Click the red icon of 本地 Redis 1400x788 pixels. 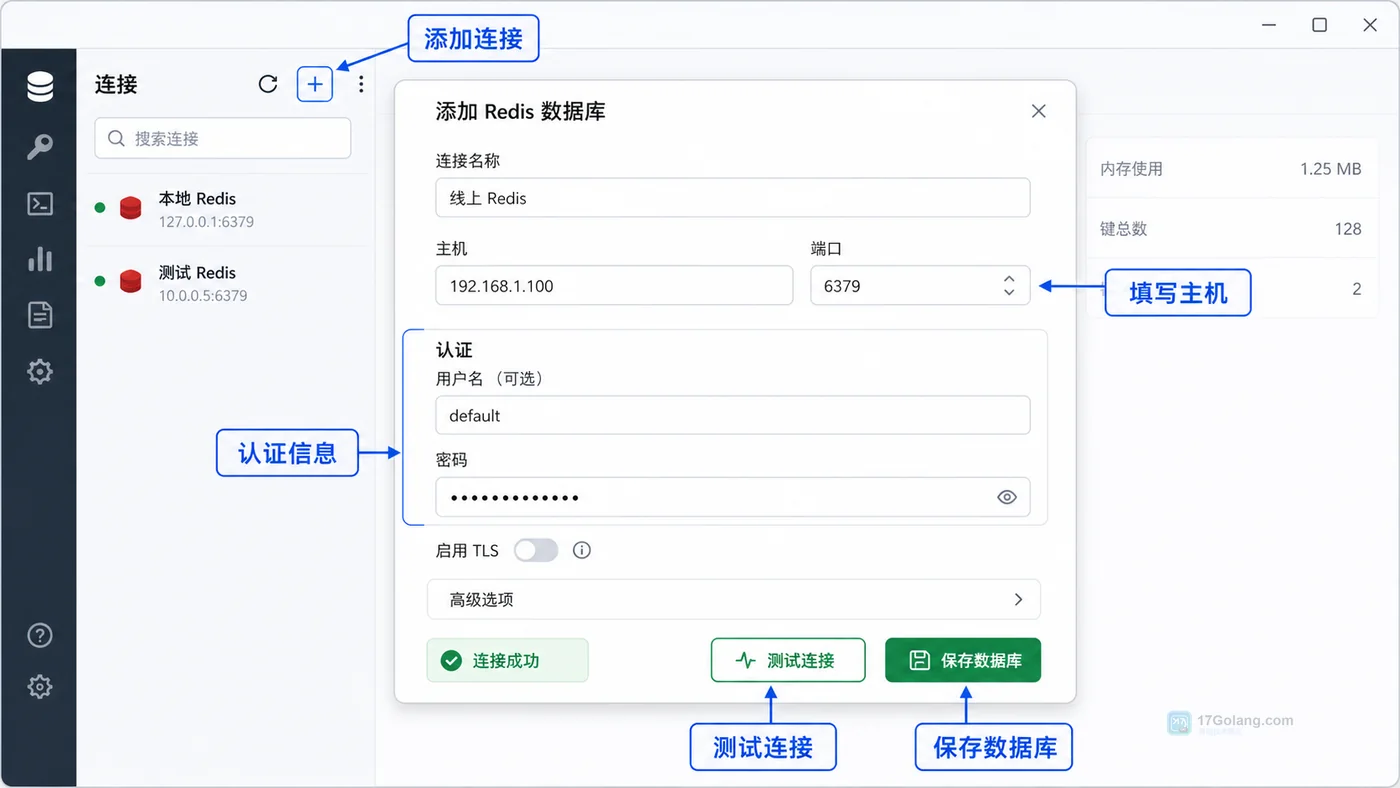(130, 208)
